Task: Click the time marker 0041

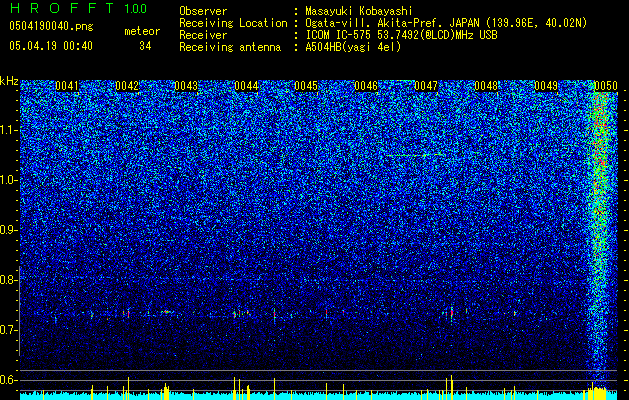Action: point(67,86)
